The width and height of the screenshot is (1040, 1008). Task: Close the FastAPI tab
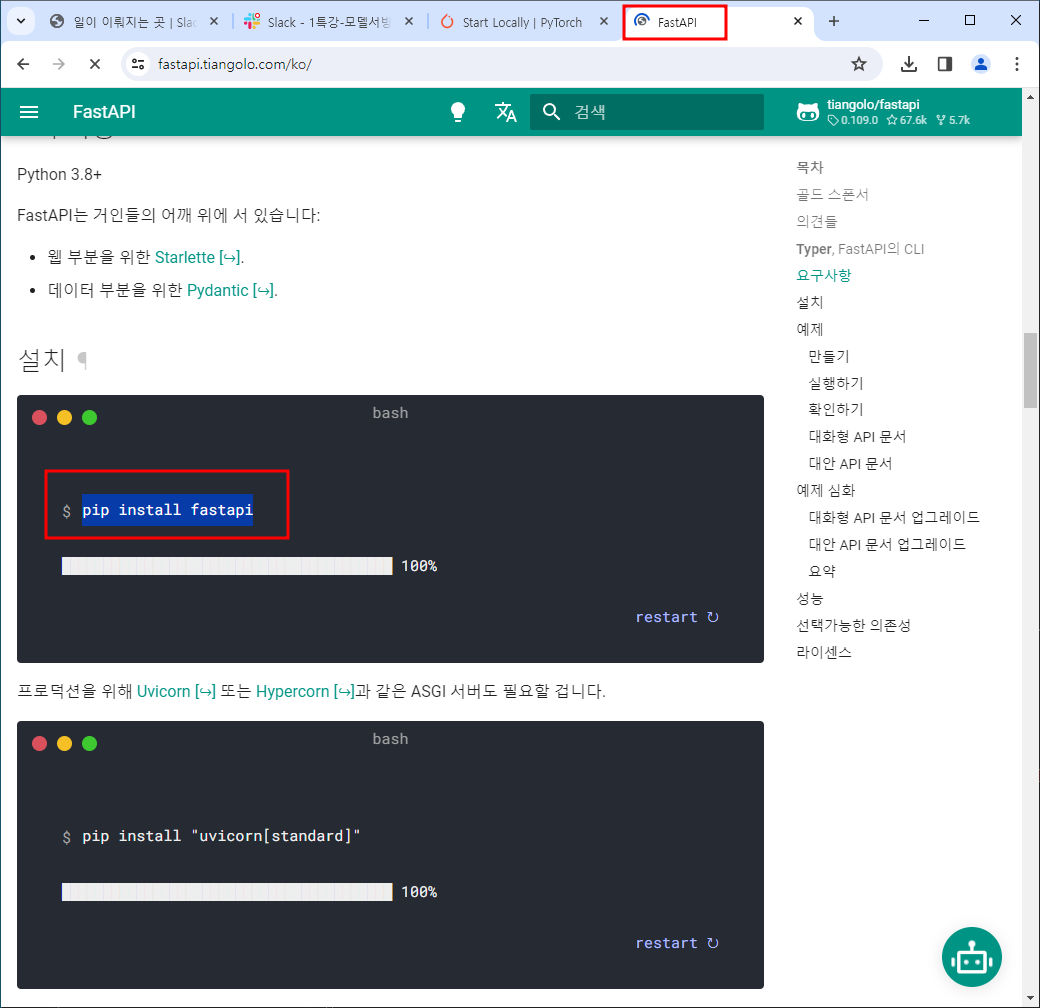click(x=797, y=21)
